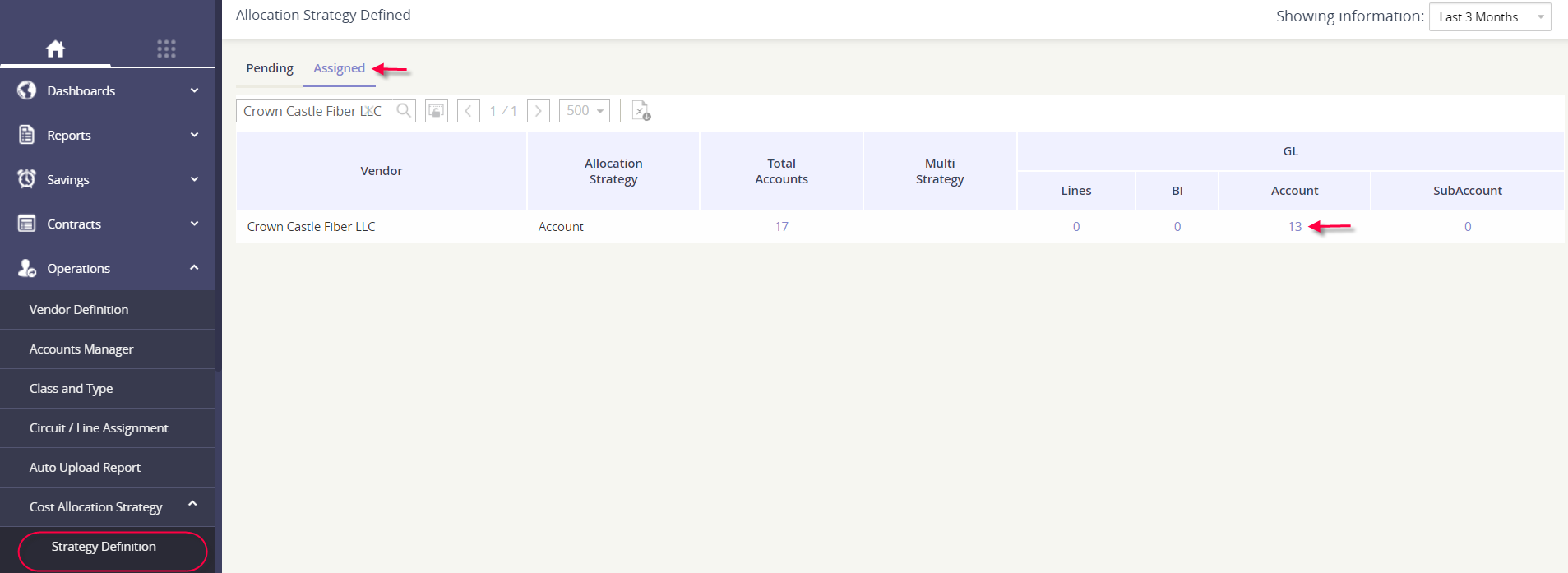Click the save layout icon beside search

pyautogui.click(x=437, y=111)
